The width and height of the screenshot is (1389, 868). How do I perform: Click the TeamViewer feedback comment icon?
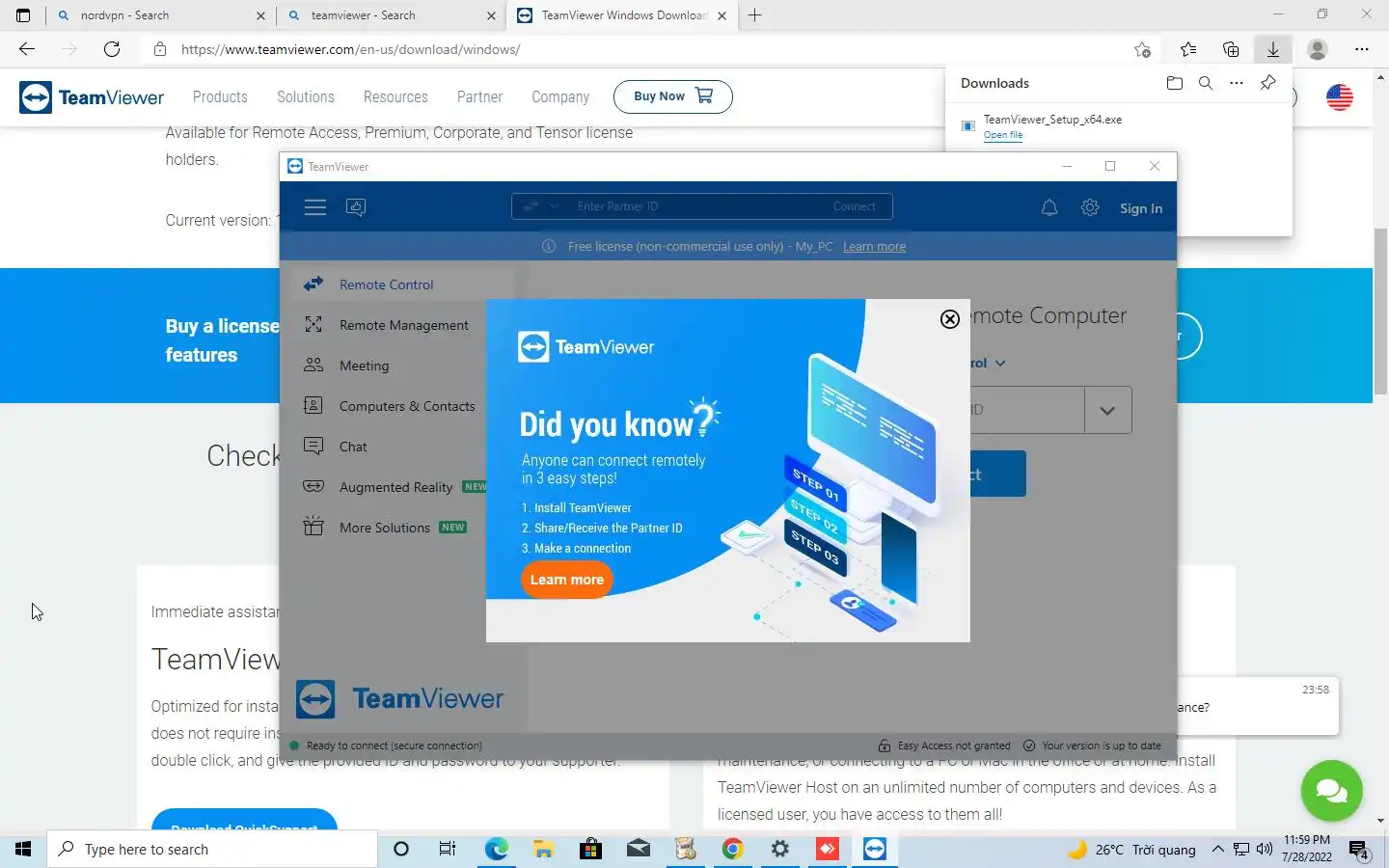356,207
